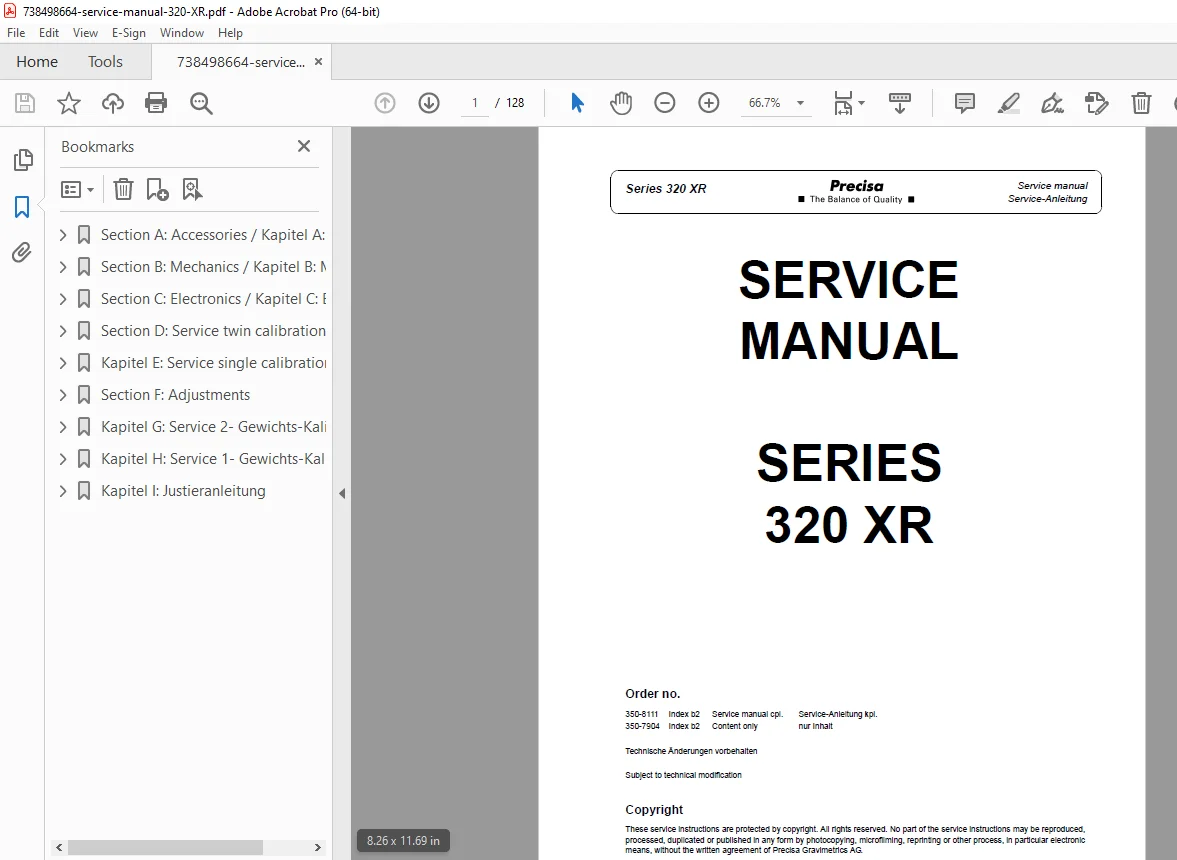Open bookmarks Options list dropdown
The height and width of the screenshot is (860, 1177).
pos(77,189)
